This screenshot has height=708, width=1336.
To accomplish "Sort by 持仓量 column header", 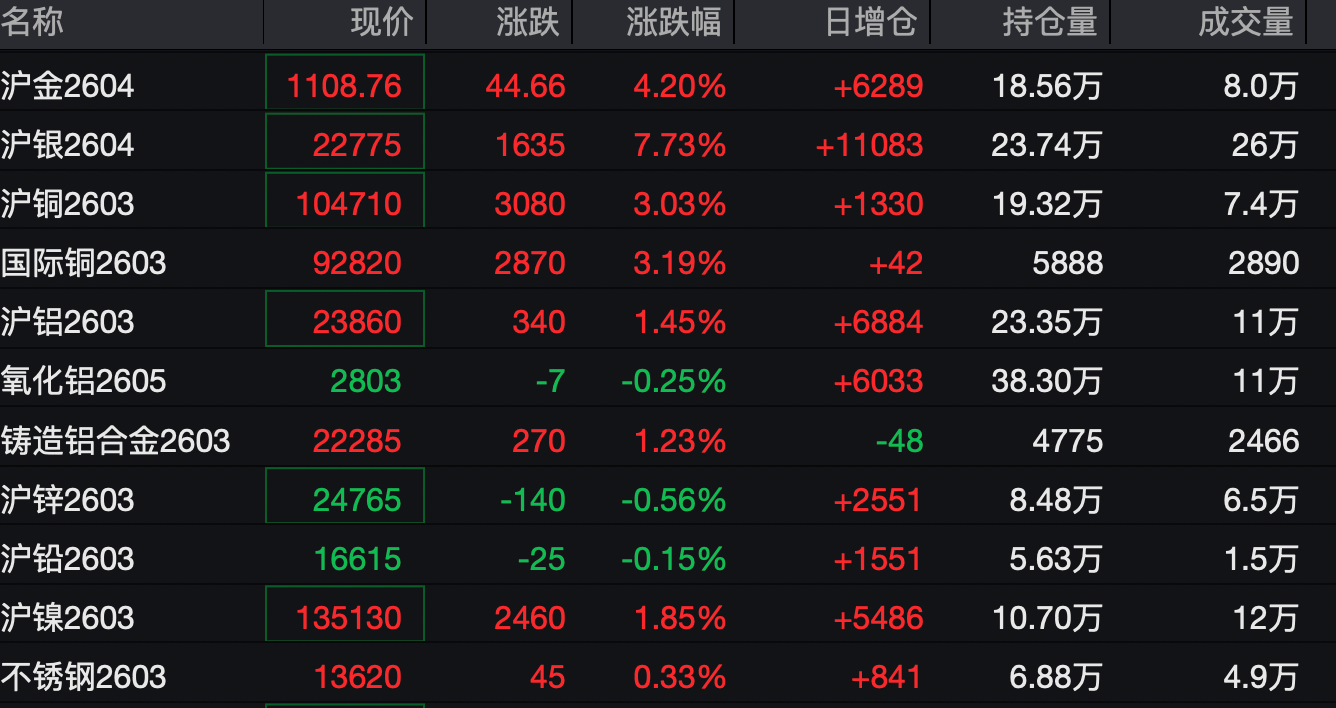I will [1050, 22].
